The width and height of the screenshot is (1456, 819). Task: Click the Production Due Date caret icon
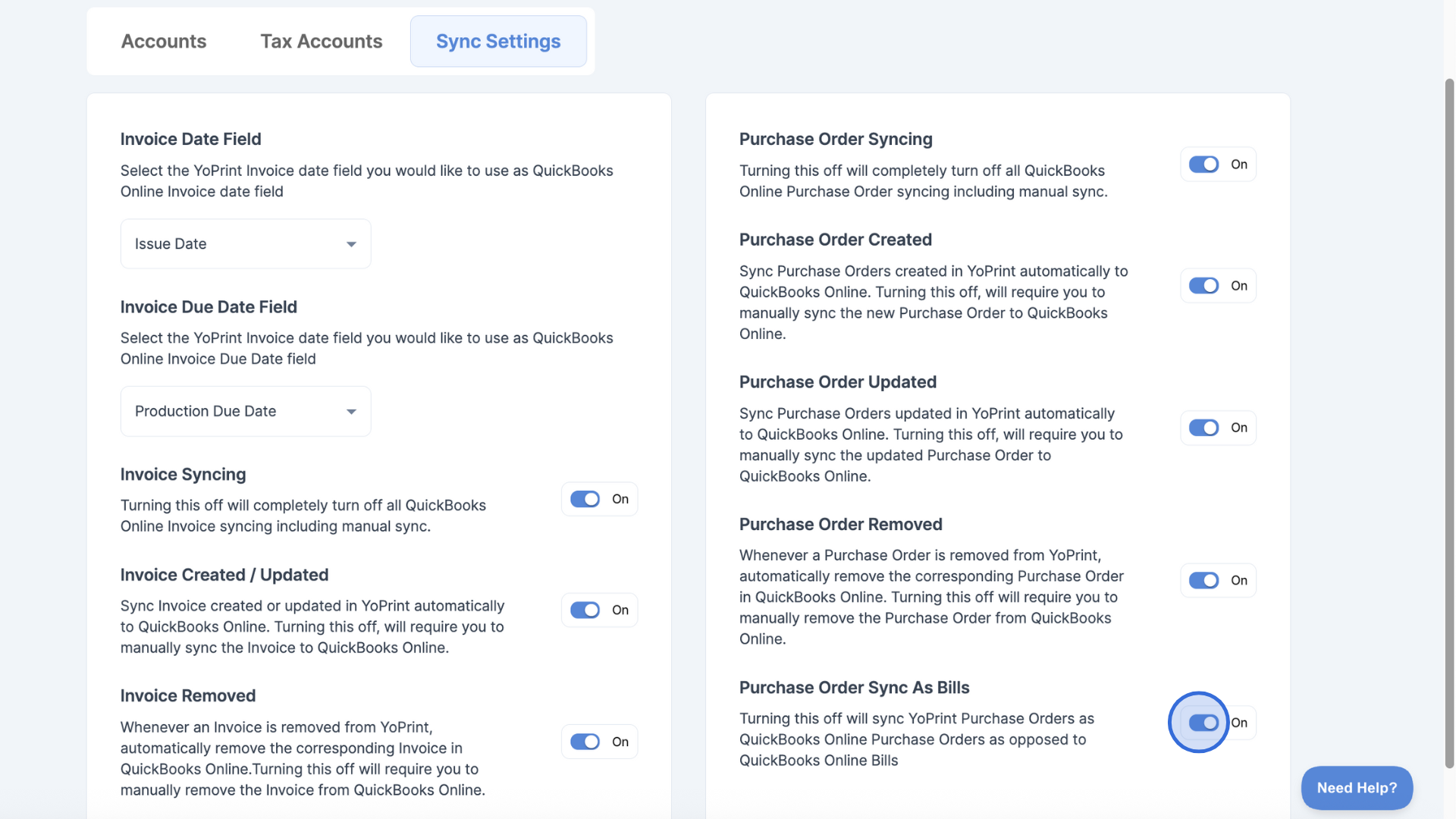[351, 412]
